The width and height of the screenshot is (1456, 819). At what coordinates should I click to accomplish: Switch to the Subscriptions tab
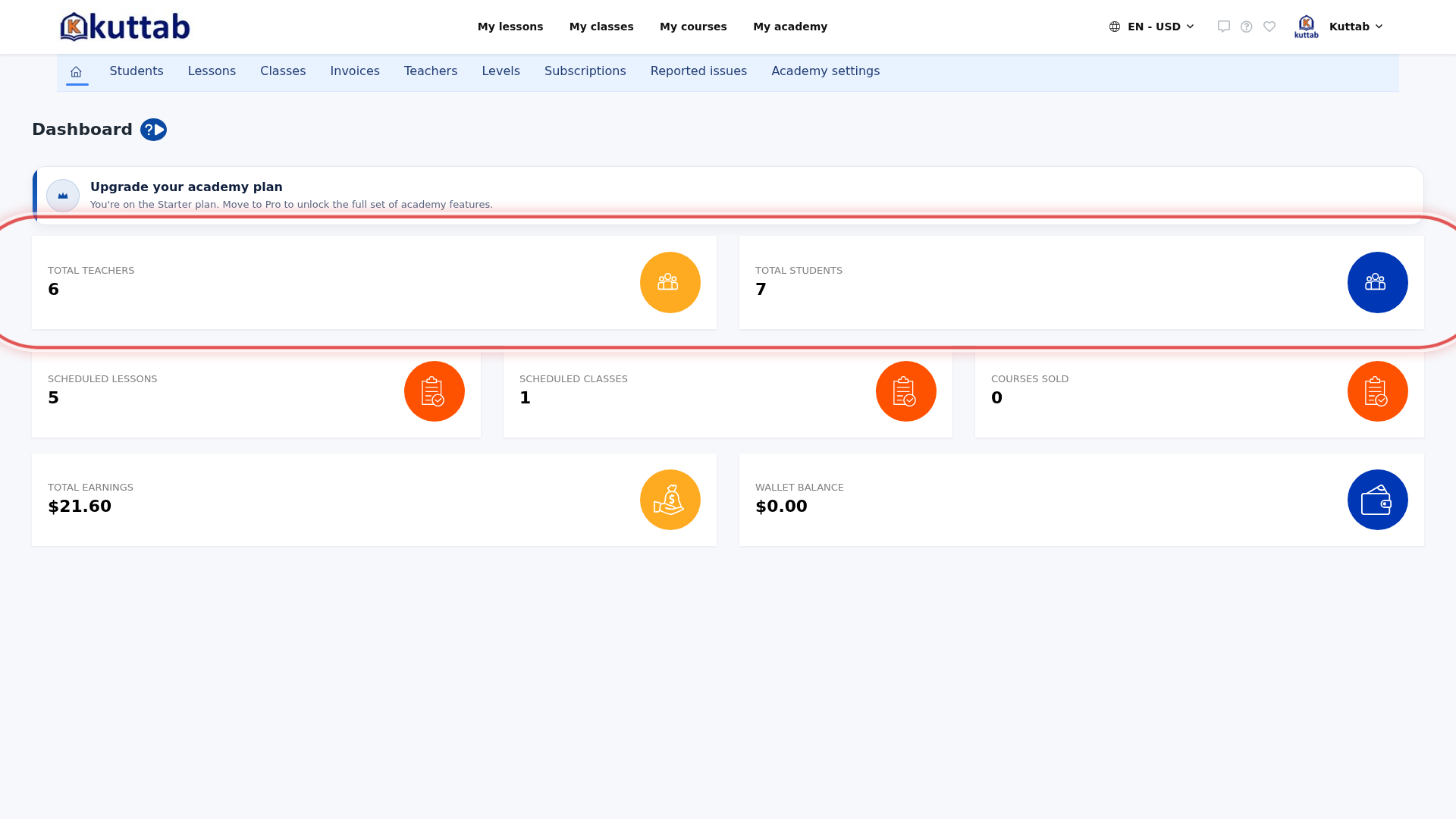[585, 71]
